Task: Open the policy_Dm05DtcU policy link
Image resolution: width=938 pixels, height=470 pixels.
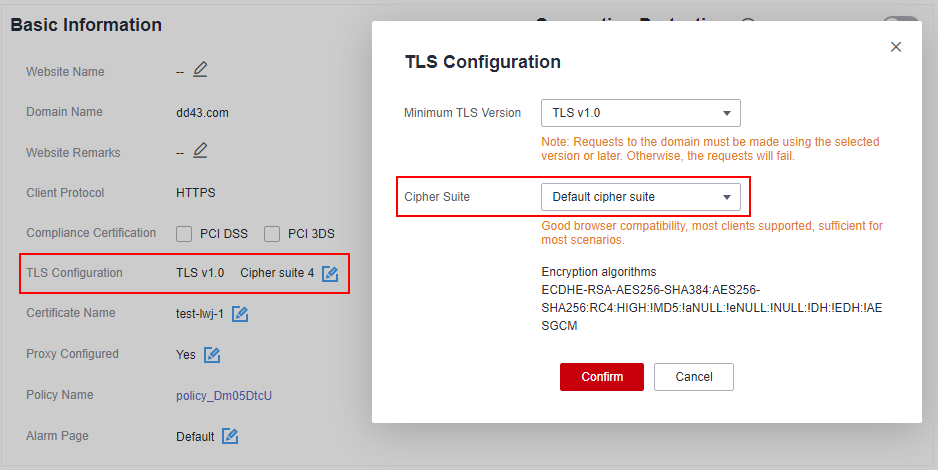Action: (x=224, y=396)
